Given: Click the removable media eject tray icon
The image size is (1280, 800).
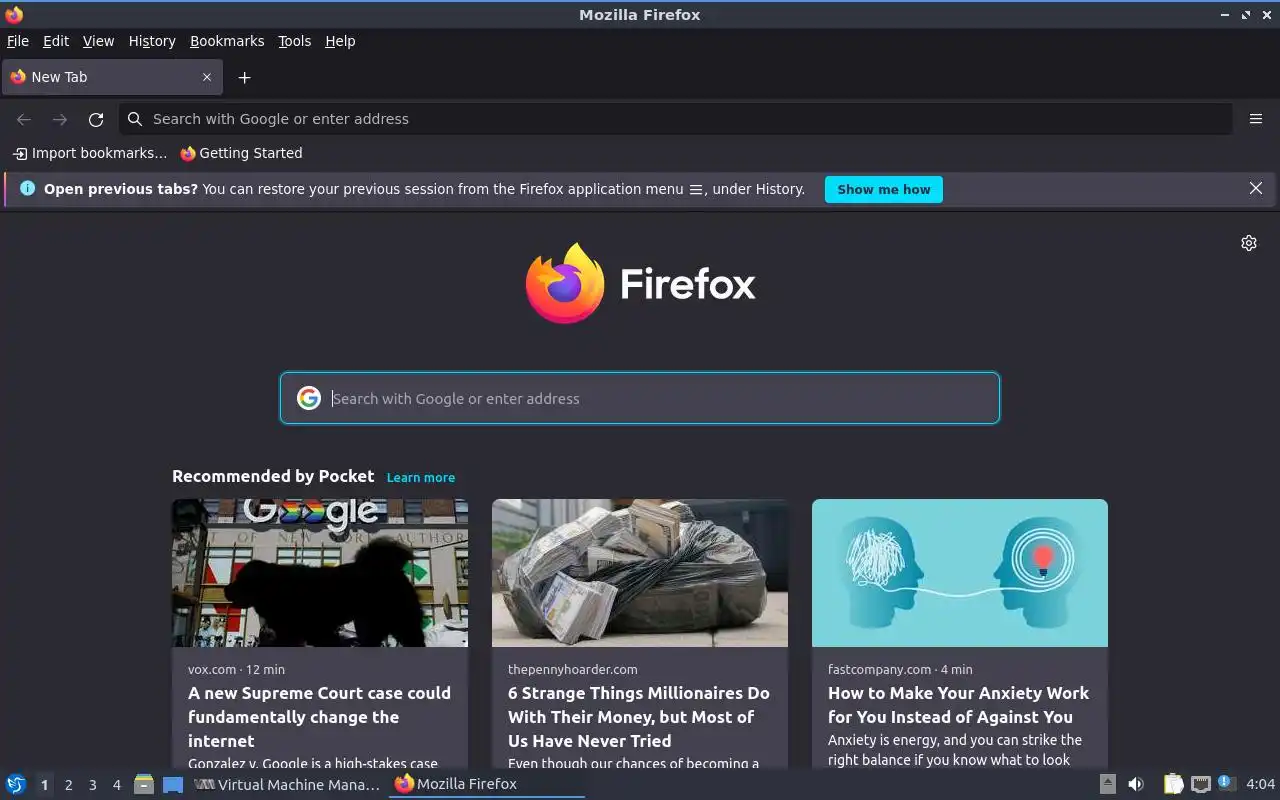Looking at the screenshot, I should (x=1107, y=784).
